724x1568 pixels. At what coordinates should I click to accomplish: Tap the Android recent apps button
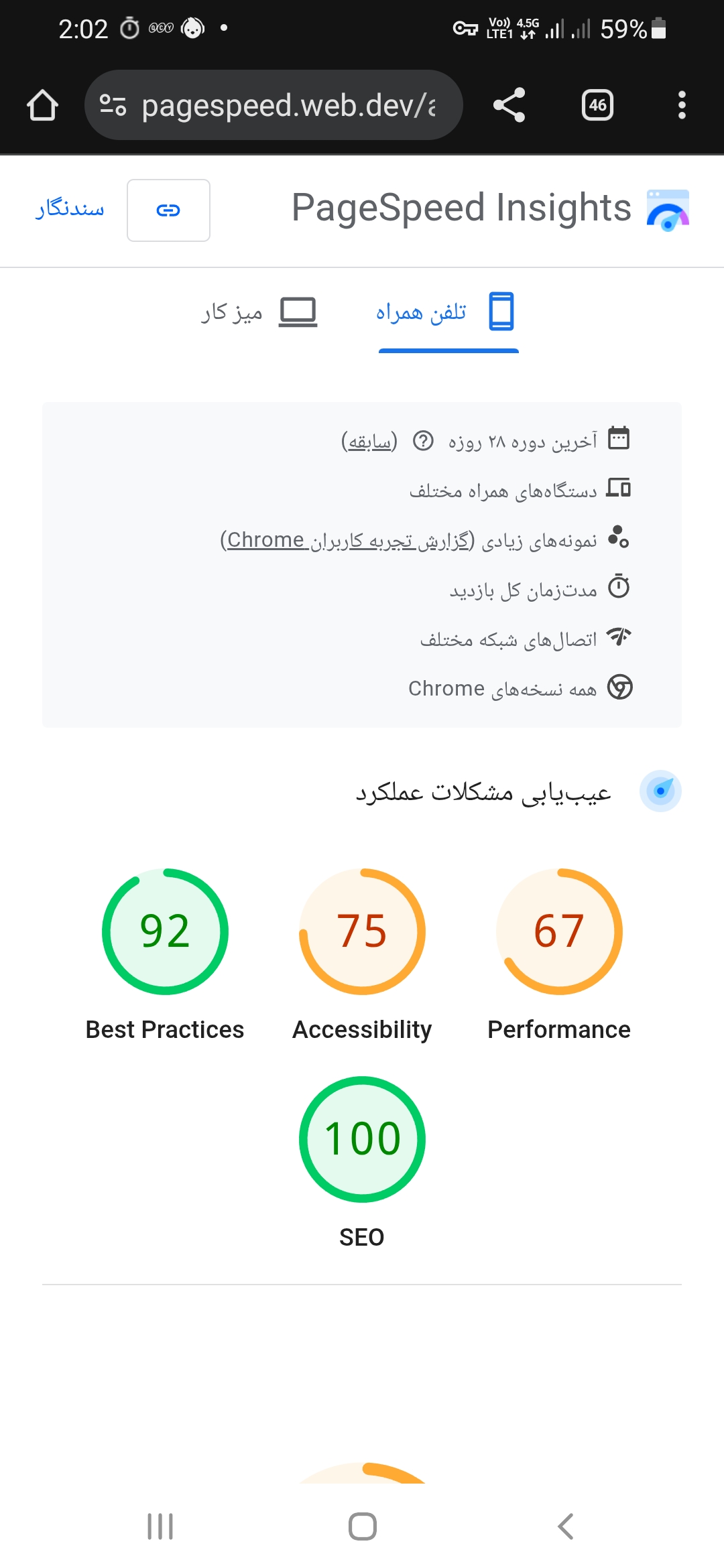click(160, 1526)
